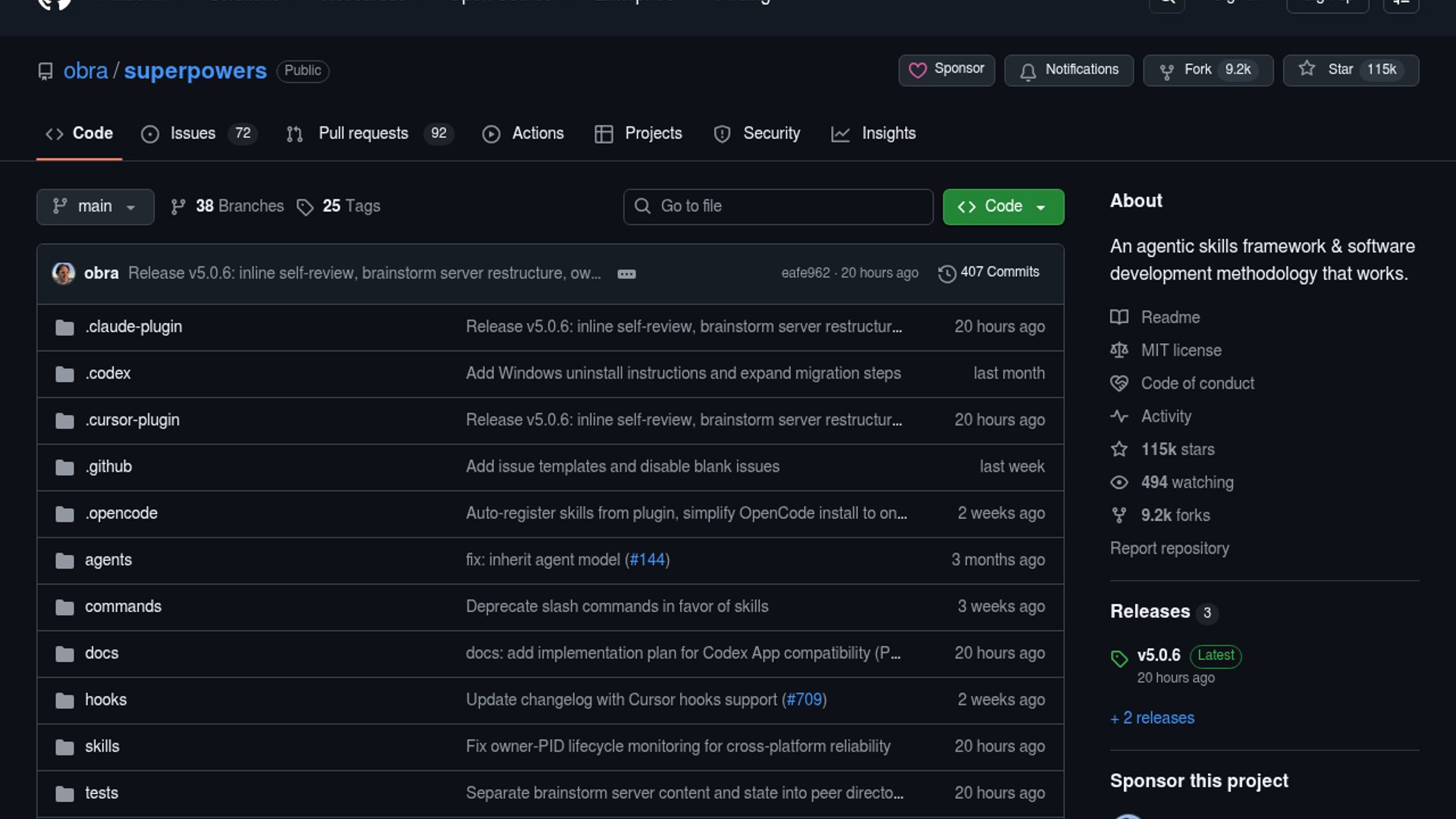Open the Pull requests tab

click(363, 133)
